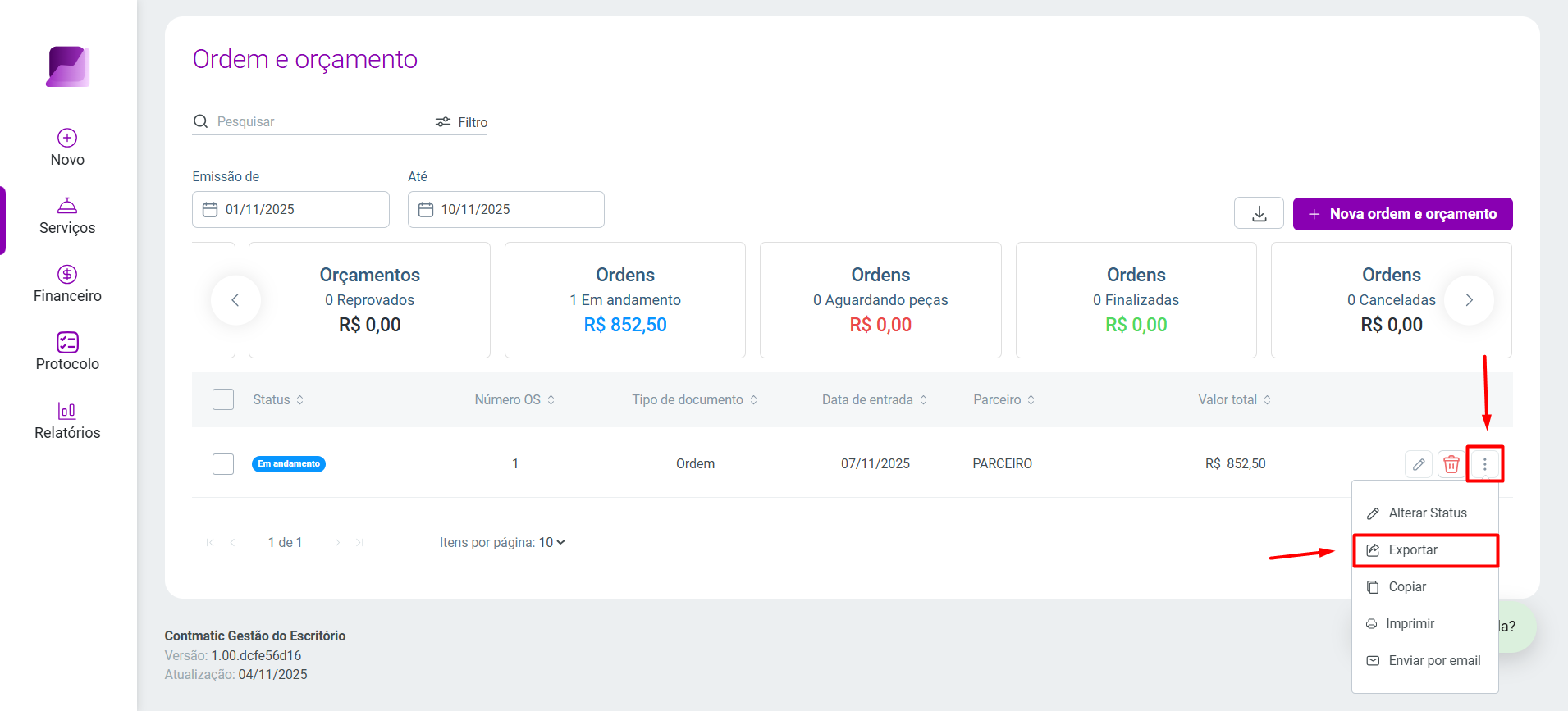Go to Financeiro in the sidebar
The width and height of the screenshot is (1568, 711).
(x=67, y=284)
